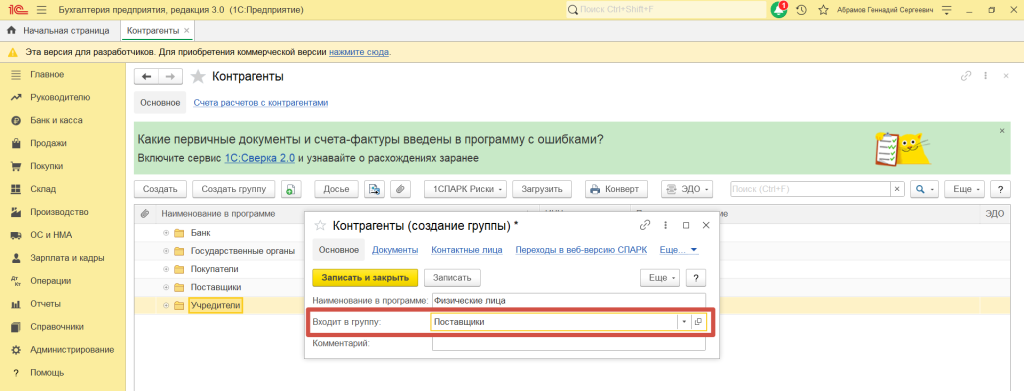Viewport: 1024px width, 391px height.
Task: Star the group creation dialog as favorite
Action: [x=320, y=225]
